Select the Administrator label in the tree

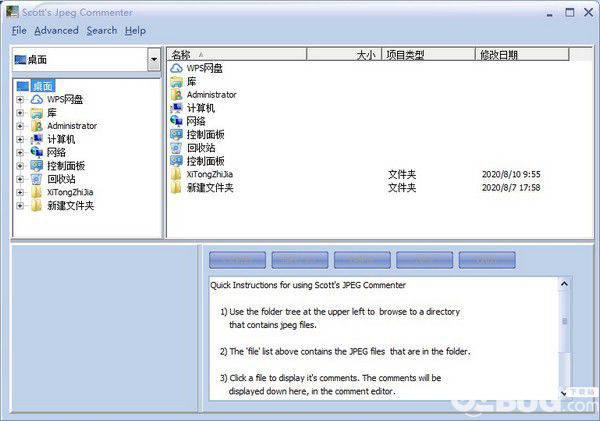point(72,126)
